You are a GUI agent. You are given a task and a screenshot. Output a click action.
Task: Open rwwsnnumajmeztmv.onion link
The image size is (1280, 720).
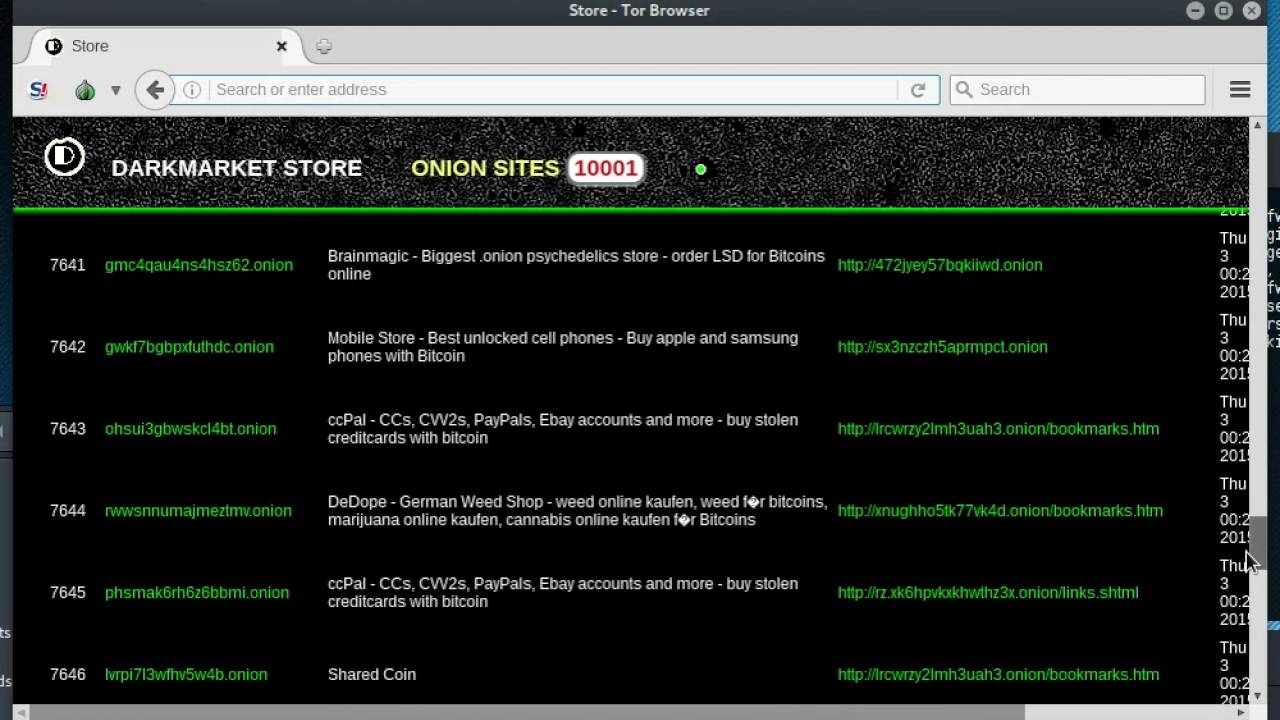[198, 511]
